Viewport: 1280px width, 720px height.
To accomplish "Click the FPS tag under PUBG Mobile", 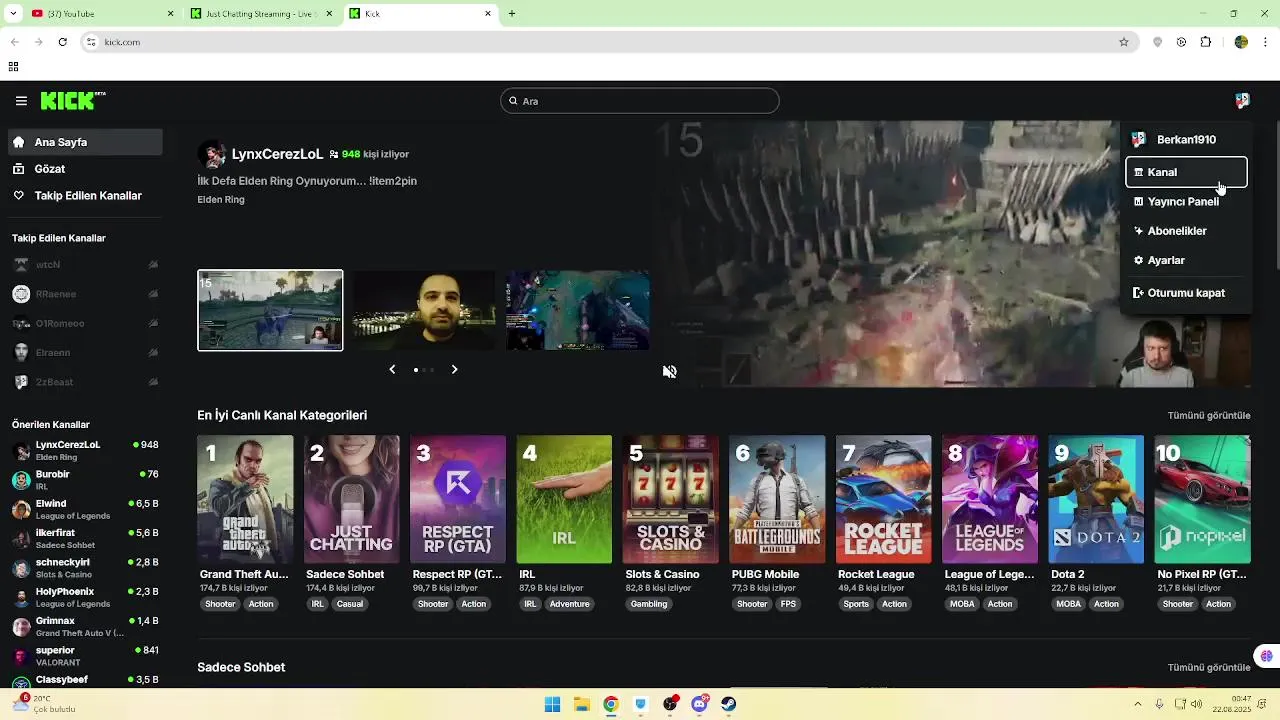I will 788,604.
